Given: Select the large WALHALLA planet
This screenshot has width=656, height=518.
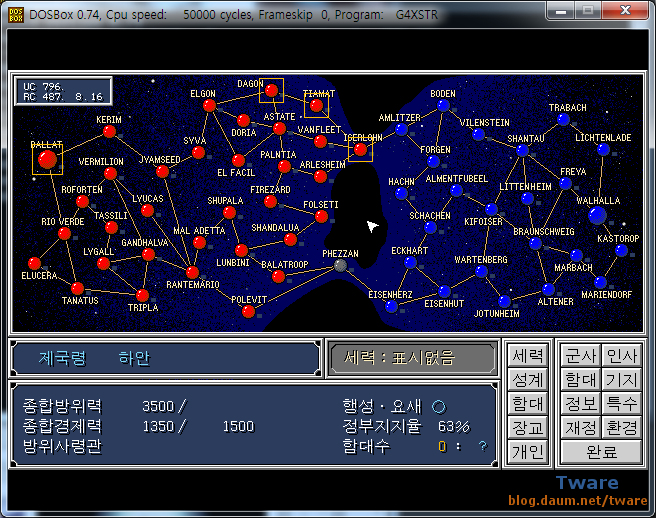Looking at the screenshot, I should [597, 216].
